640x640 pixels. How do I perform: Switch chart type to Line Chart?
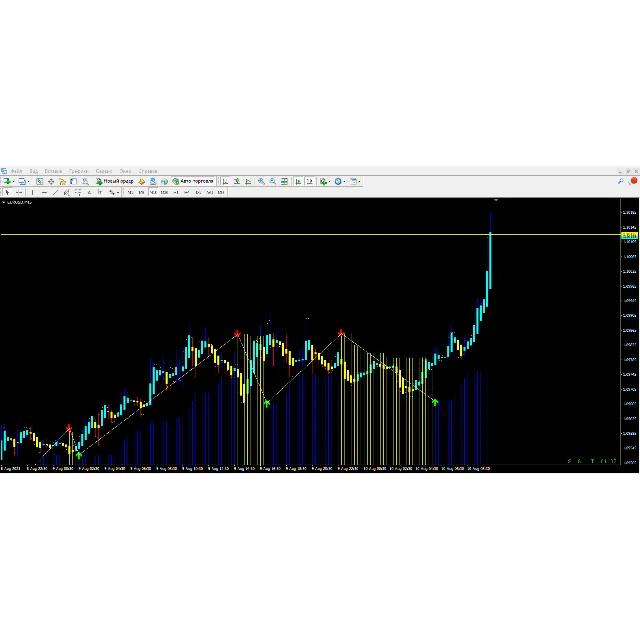coord(248,181)
